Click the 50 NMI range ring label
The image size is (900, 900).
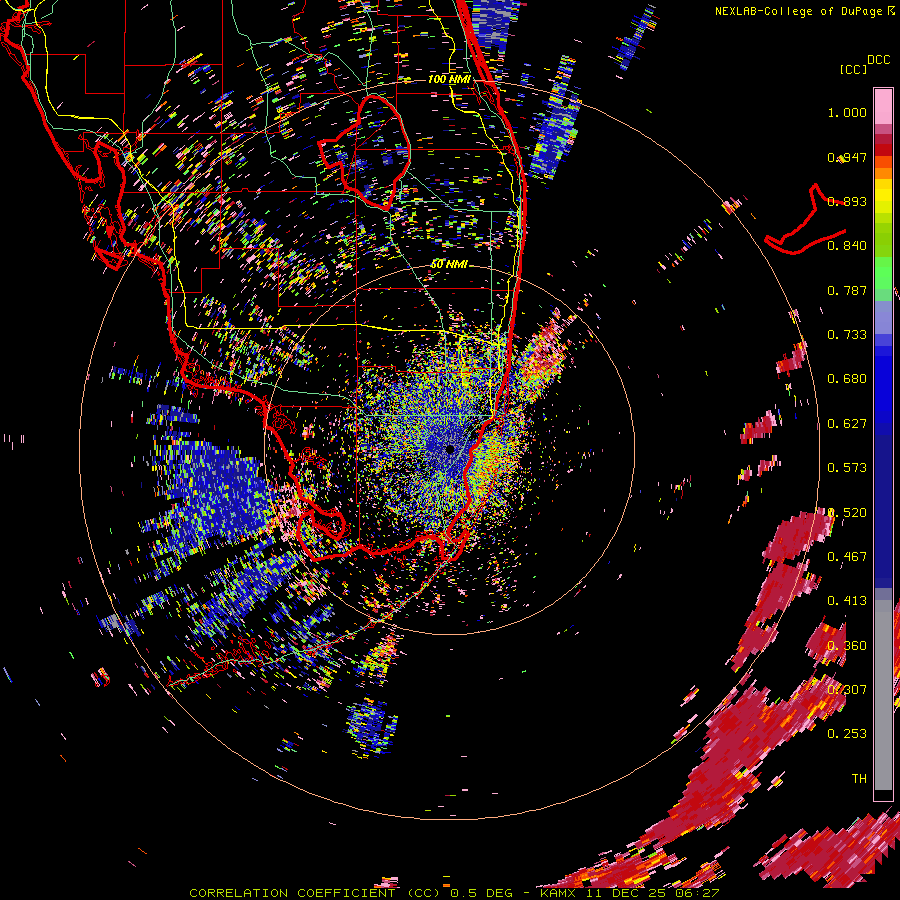click(449, 265)
